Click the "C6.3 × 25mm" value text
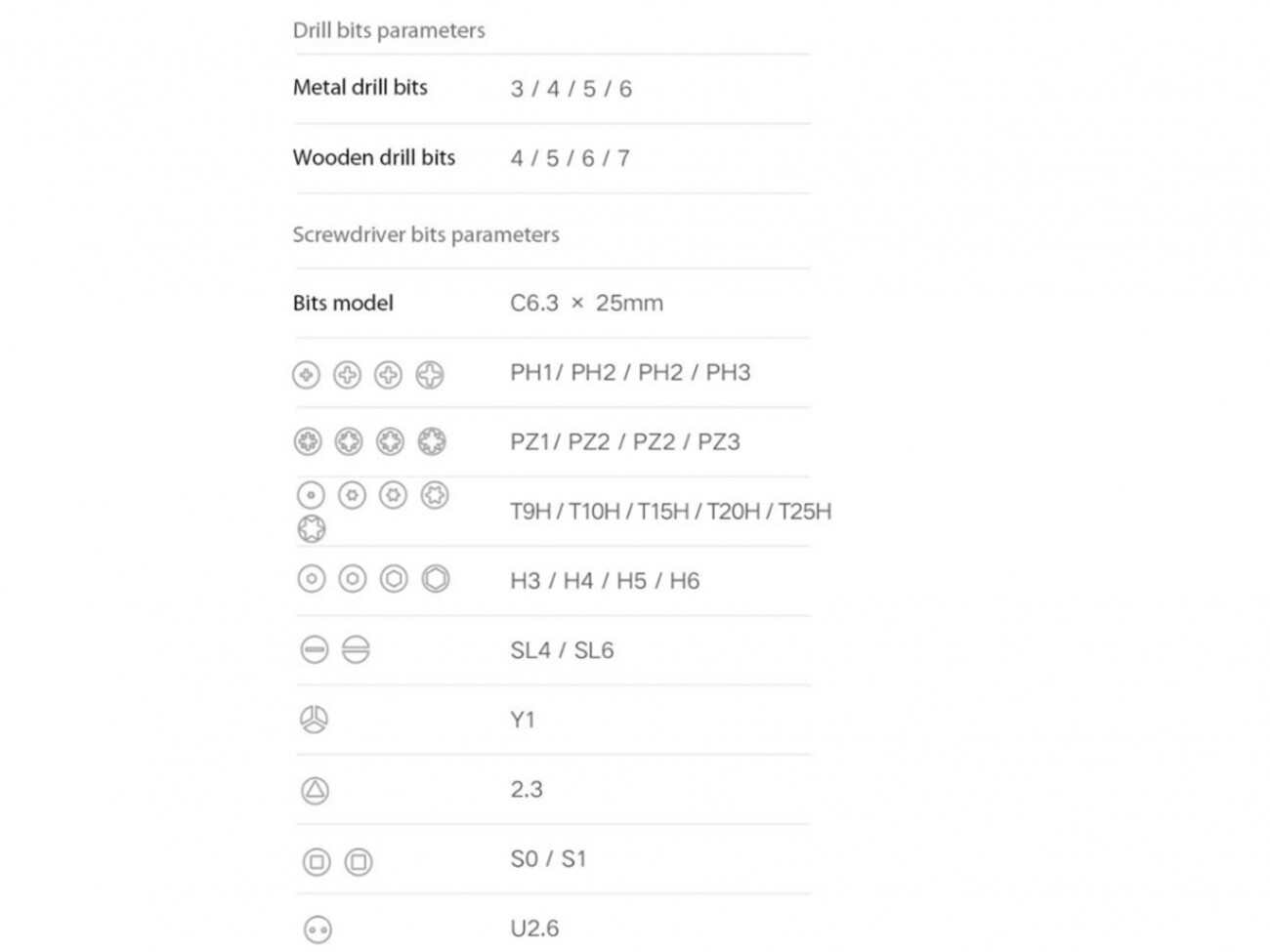 (x=586, y=304)
